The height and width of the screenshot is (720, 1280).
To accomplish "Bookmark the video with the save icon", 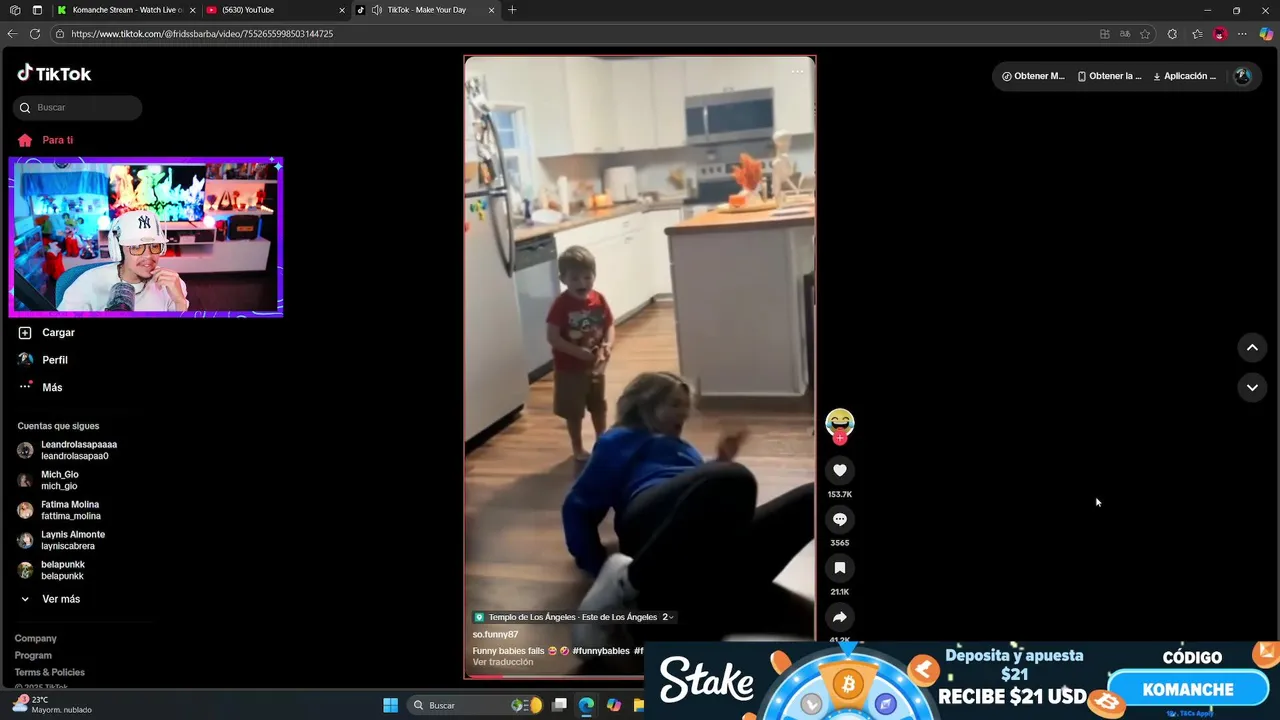I will click(840, 568).
